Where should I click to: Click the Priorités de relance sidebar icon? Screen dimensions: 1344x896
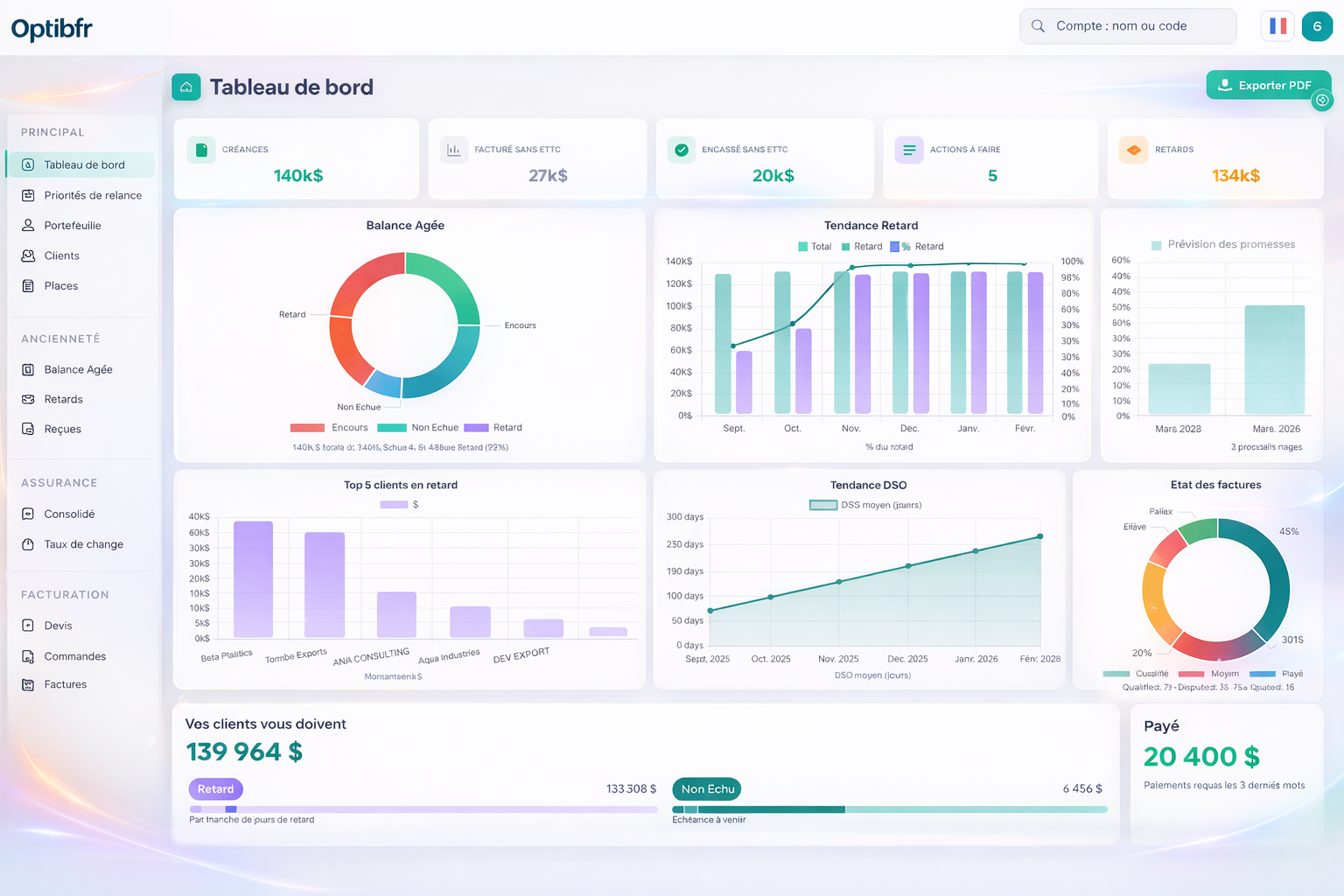click(28, 195)
